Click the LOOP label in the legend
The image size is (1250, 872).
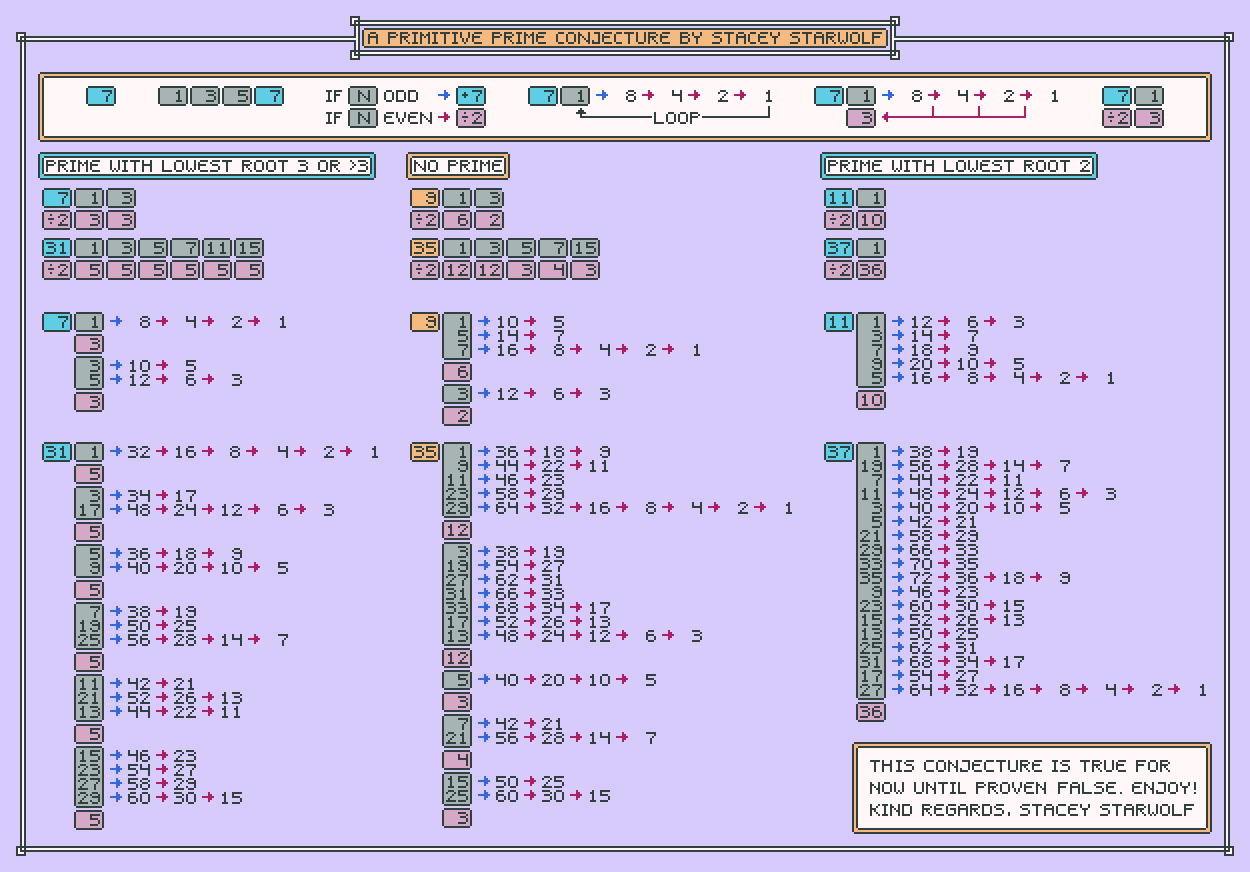click(676, 118)
